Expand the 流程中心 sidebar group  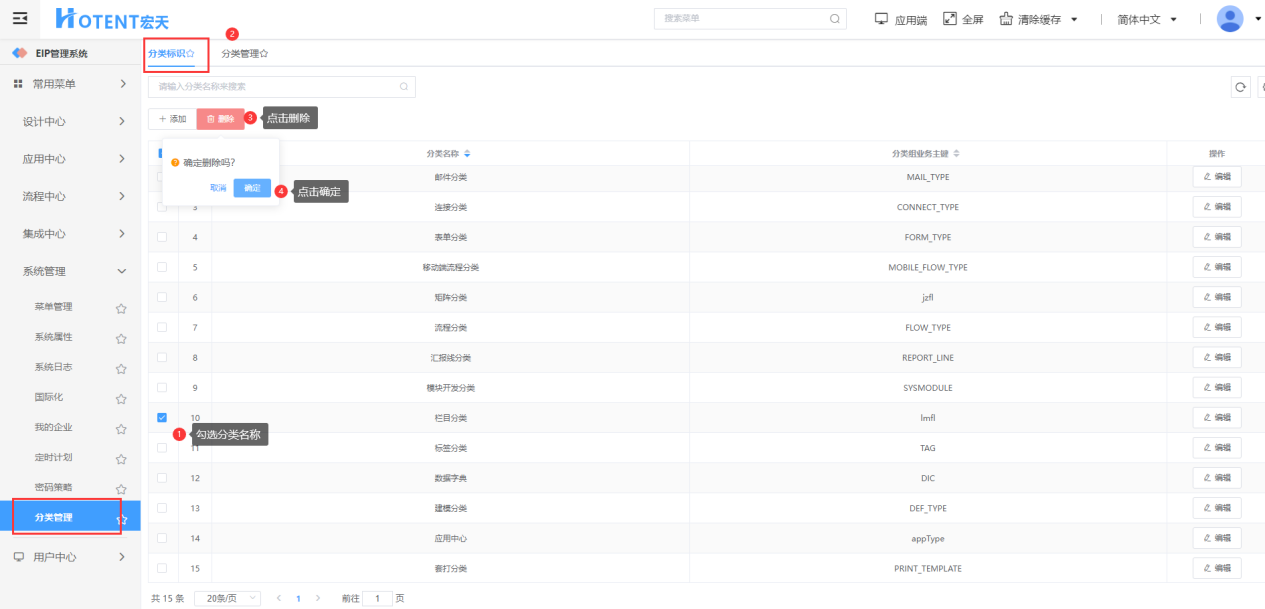coord(70,196)
